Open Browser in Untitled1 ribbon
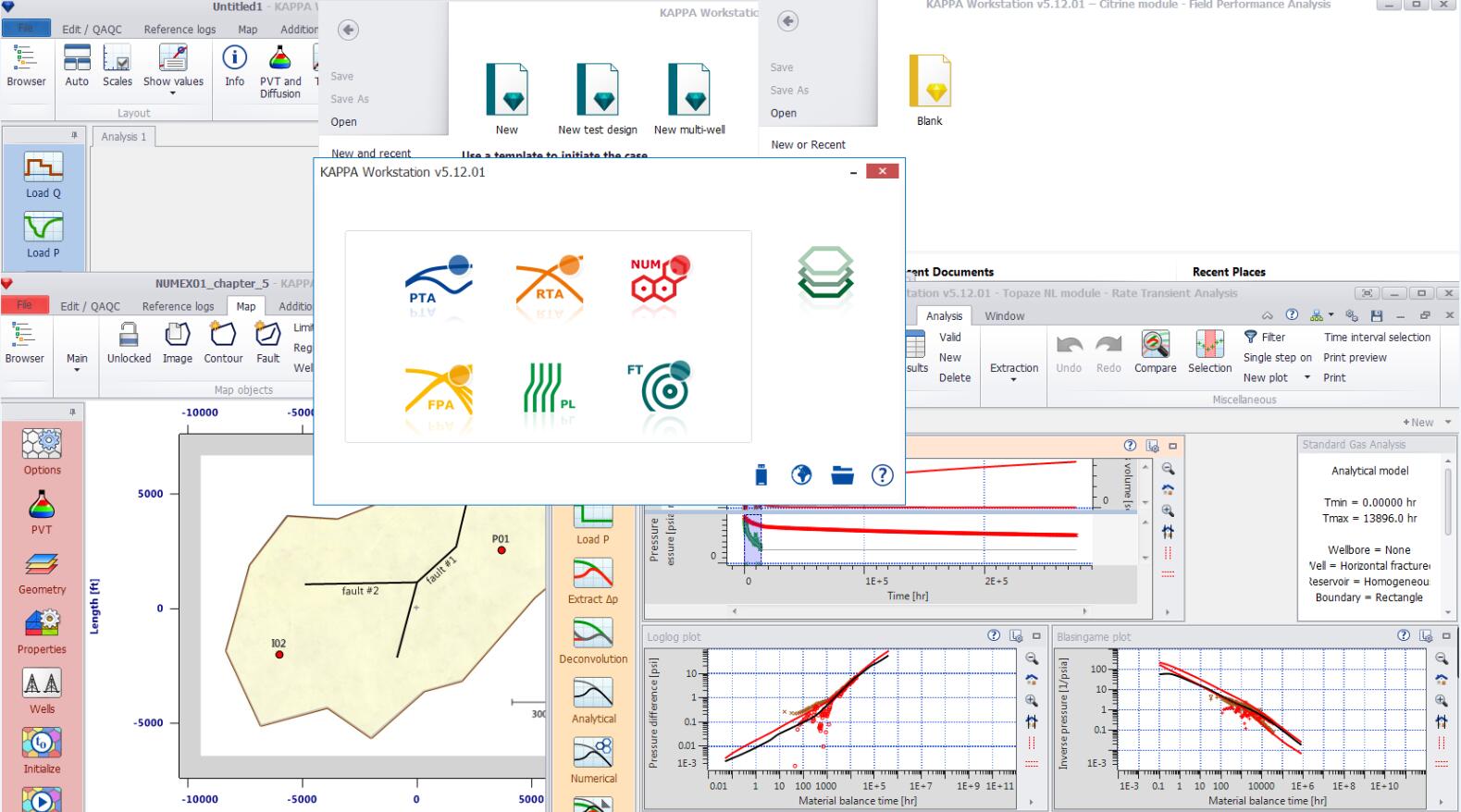The height and width of the screenshot is (812, 1461). point(26,66)
